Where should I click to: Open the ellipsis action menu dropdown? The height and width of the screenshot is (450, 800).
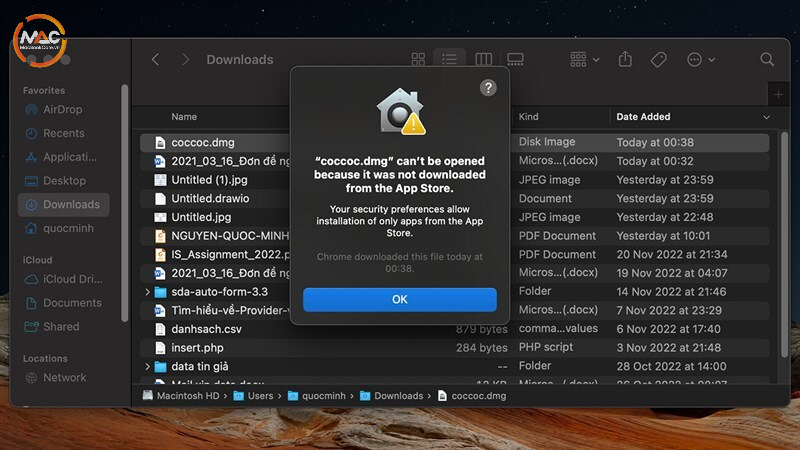click(700, 60)
